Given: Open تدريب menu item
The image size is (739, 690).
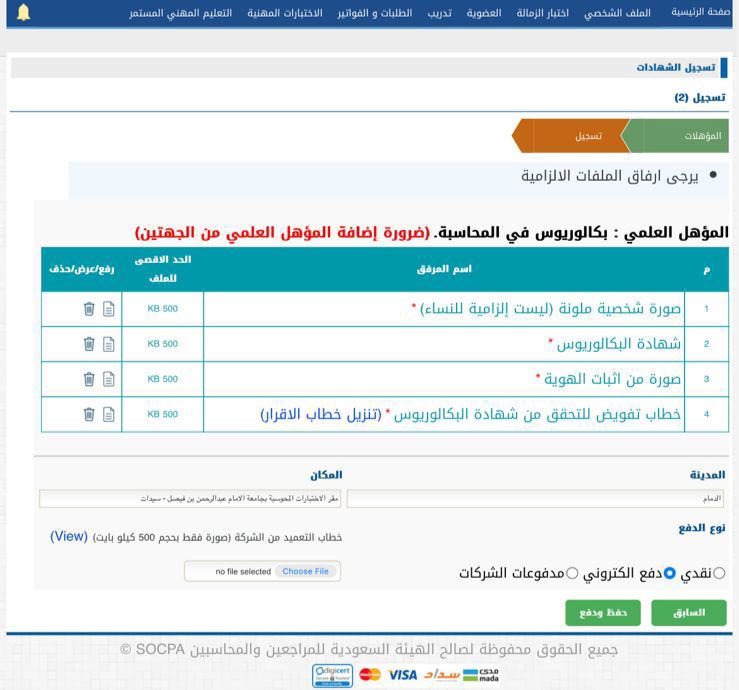Looking at the screenshot, I should 440,13.
